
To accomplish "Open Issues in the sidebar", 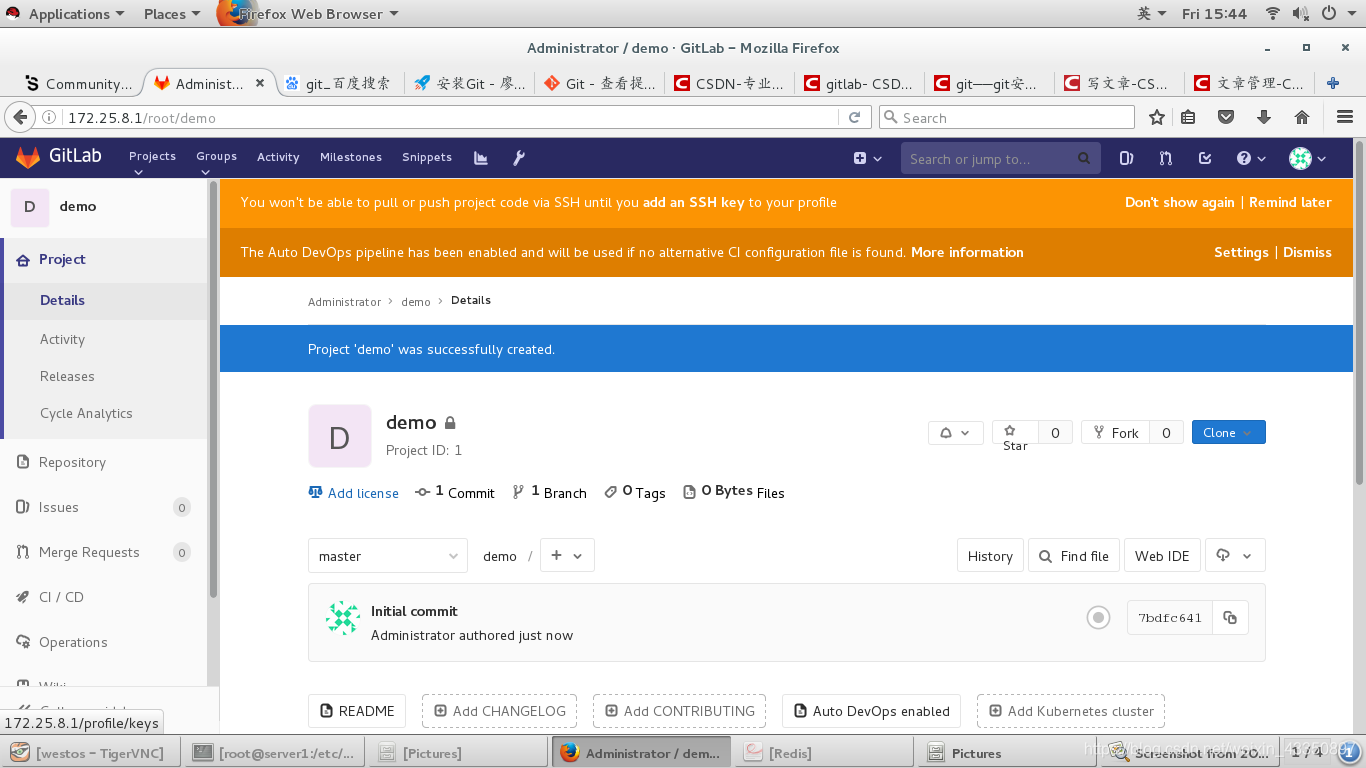I will point(58,507).
